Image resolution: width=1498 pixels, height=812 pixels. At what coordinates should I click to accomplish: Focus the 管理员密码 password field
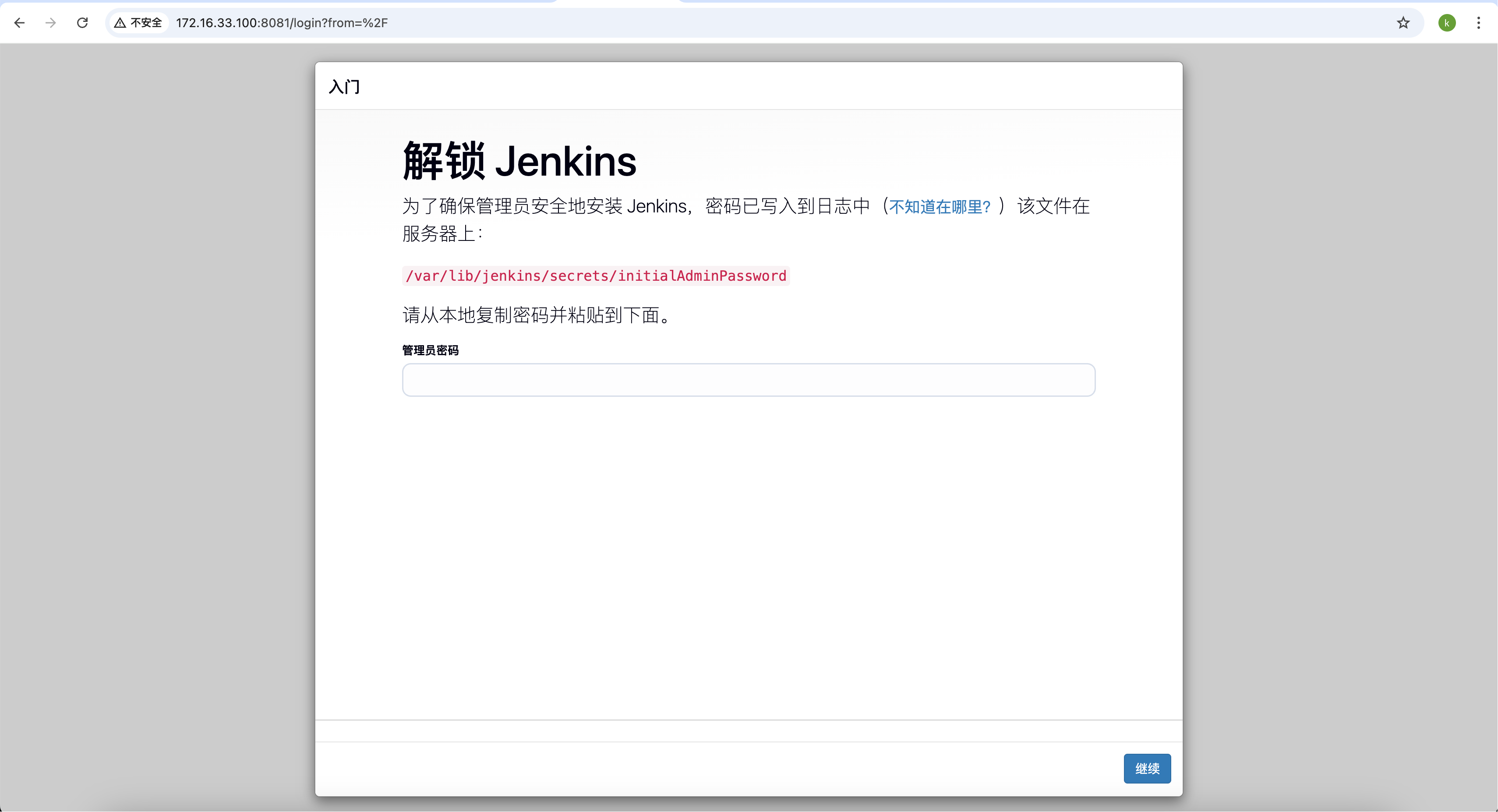(749, 380)
